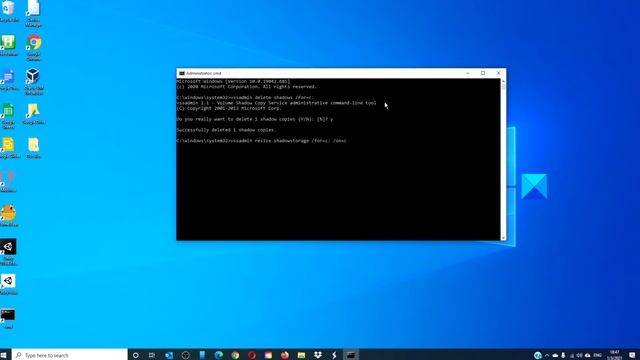The width and height of the screenshot is (640, 360).
Task: Open the green store-like desktop shortcut
Action: [8, 45]
